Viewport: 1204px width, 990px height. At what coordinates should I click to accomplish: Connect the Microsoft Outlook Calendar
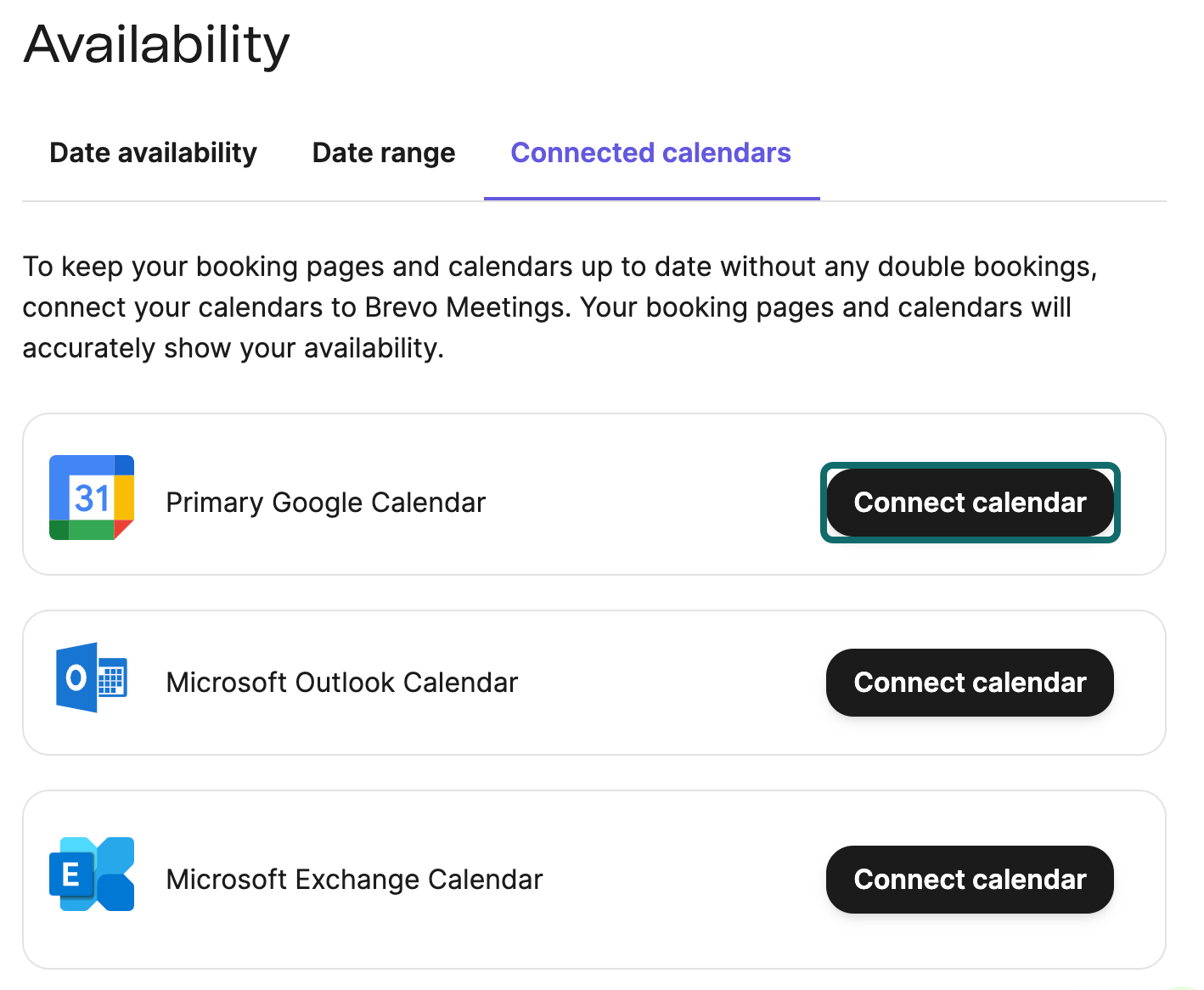click(970, 683)
